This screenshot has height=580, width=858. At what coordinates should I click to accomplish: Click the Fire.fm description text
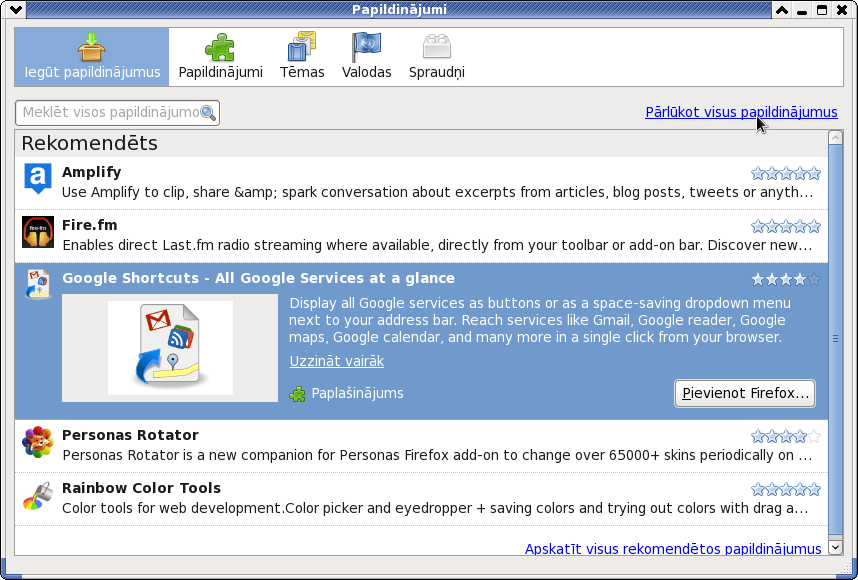[x=437, y=245]
